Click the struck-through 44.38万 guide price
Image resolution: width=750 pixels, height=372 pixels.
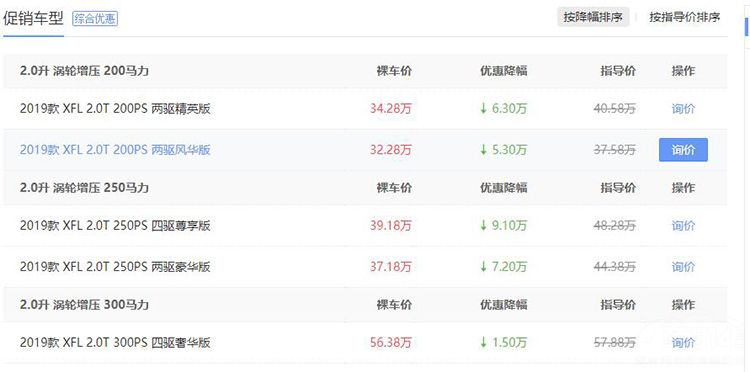pyautogui.click(x=615, y=266)
